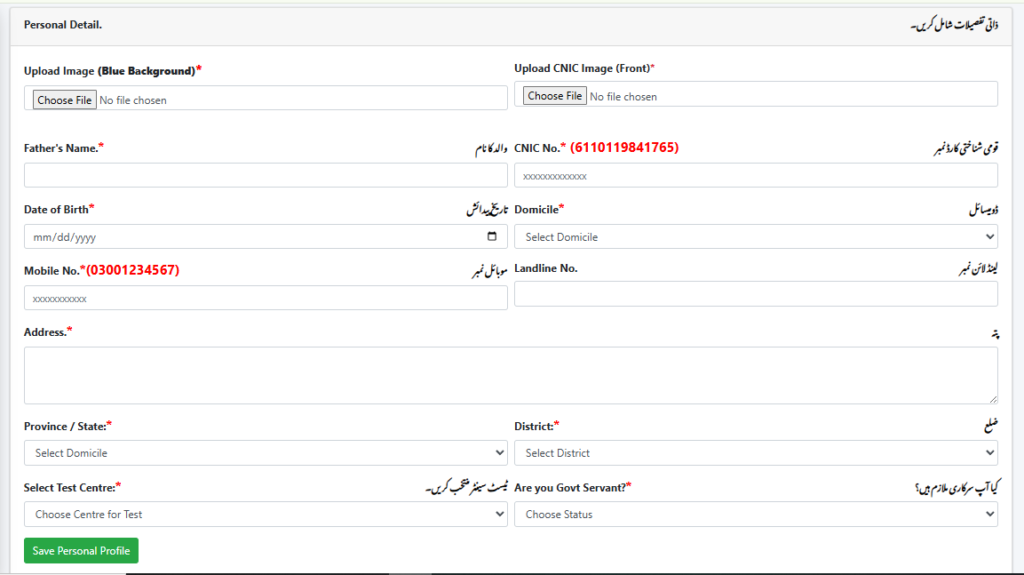
Task: Click 'No file chosen' beside Upload CNIC Image
Action: [x=623, y=97]
